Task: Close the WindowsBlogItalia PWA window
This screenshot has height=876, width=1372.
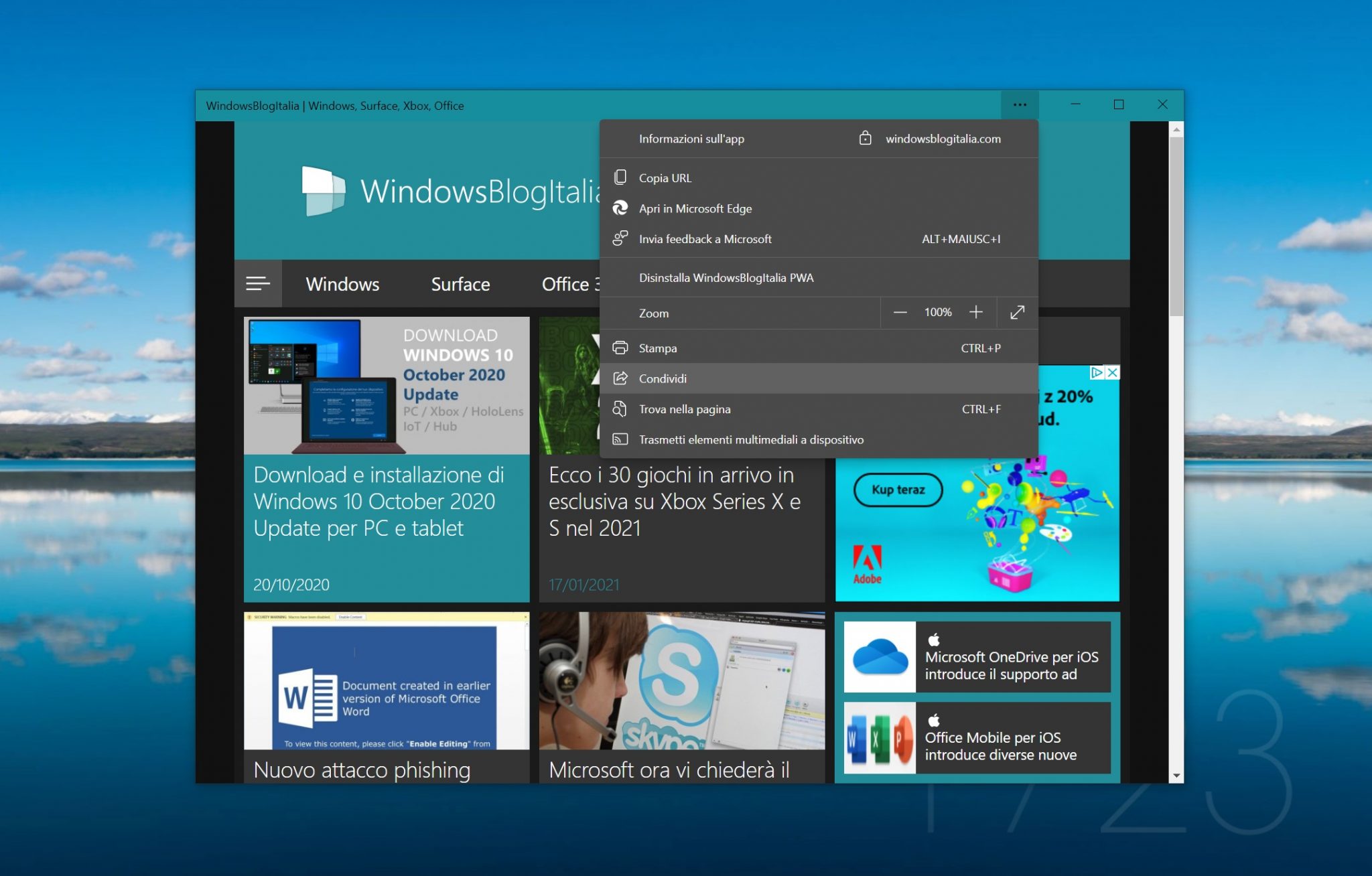Action: click(x=1162, y=104)
